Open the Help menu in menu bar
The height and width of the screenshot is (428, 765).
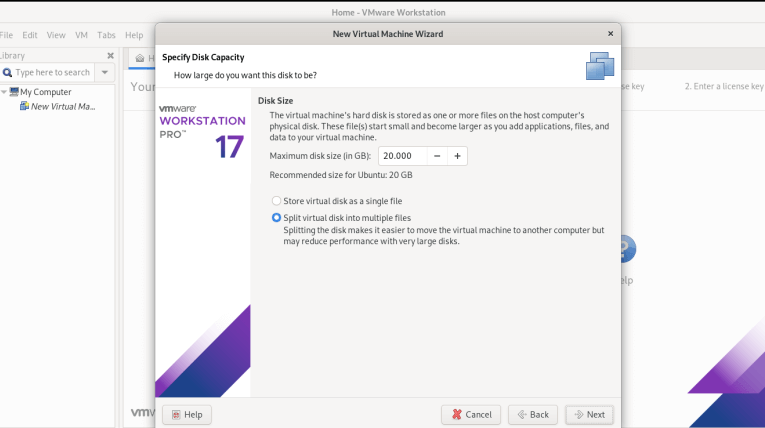coord(134,35)
